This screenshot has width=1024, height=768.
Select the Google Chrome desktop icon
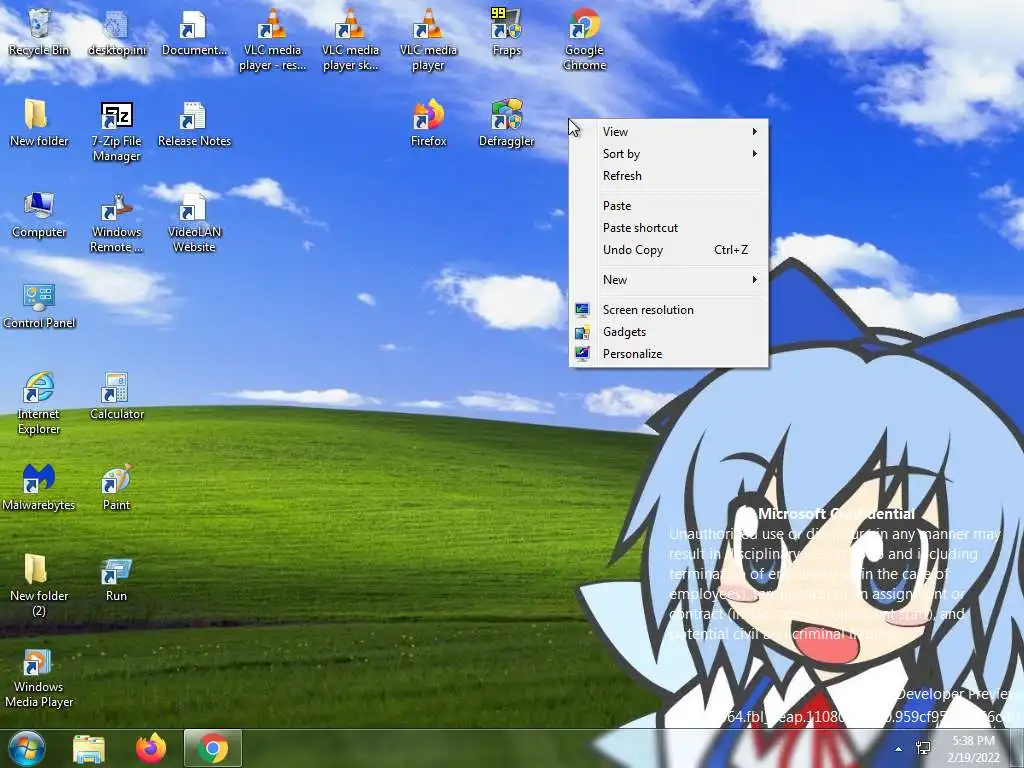[584, 40]
